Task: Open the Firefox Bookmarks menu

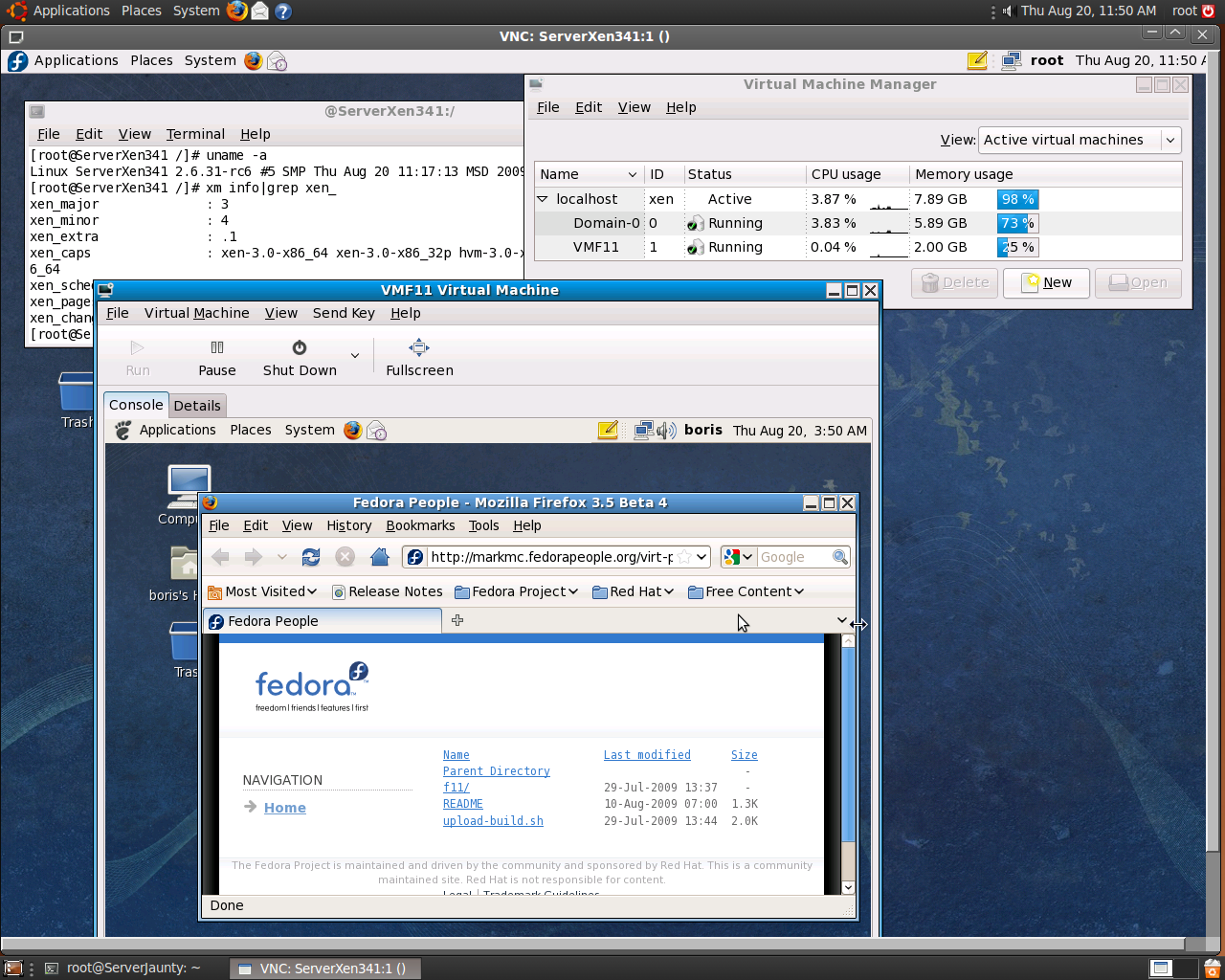Action: click(x=420, y=525)
